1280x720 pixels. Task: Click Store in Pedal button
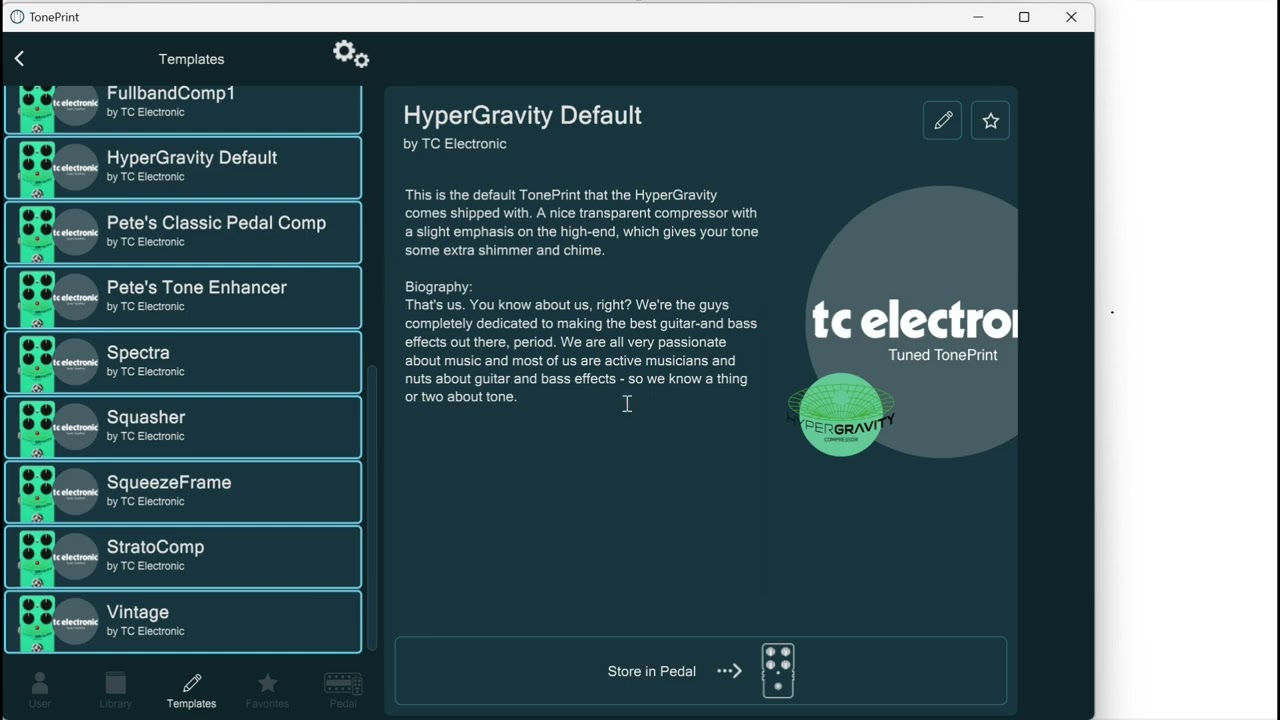(700, 671)
